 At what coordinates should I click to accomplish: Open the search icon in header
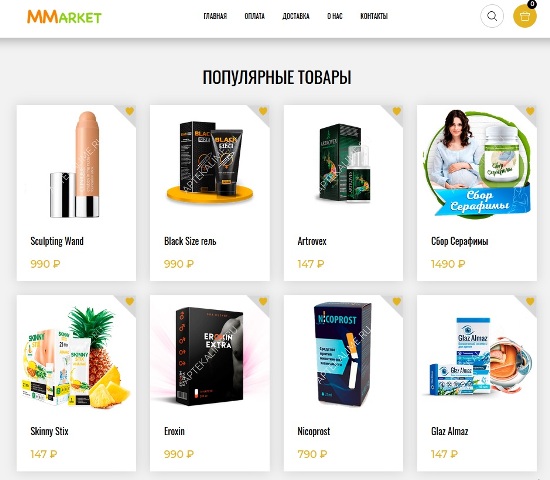click(x=492, y=16)
